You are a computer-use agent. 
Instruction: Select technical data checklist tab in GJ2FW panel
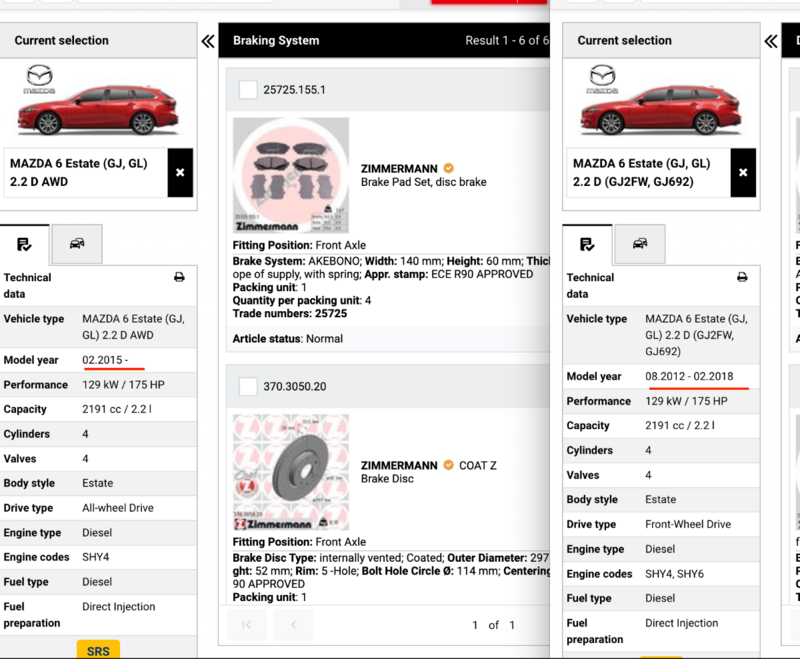[588, 243]
